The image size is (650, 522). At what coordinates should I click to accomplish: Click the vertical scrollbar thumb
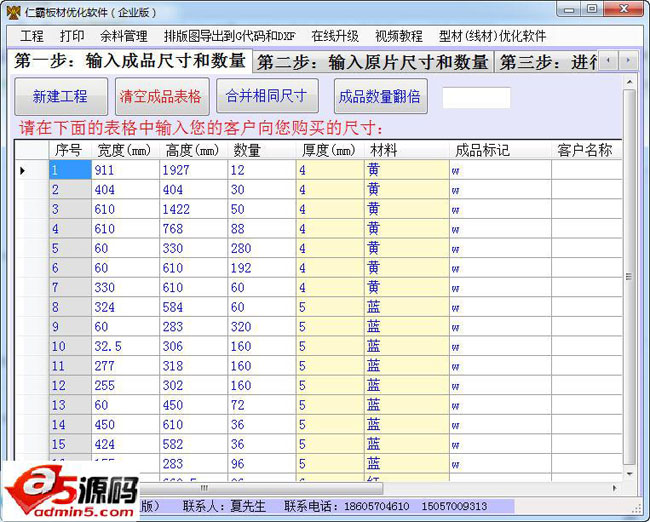click(x=629, y=277)
